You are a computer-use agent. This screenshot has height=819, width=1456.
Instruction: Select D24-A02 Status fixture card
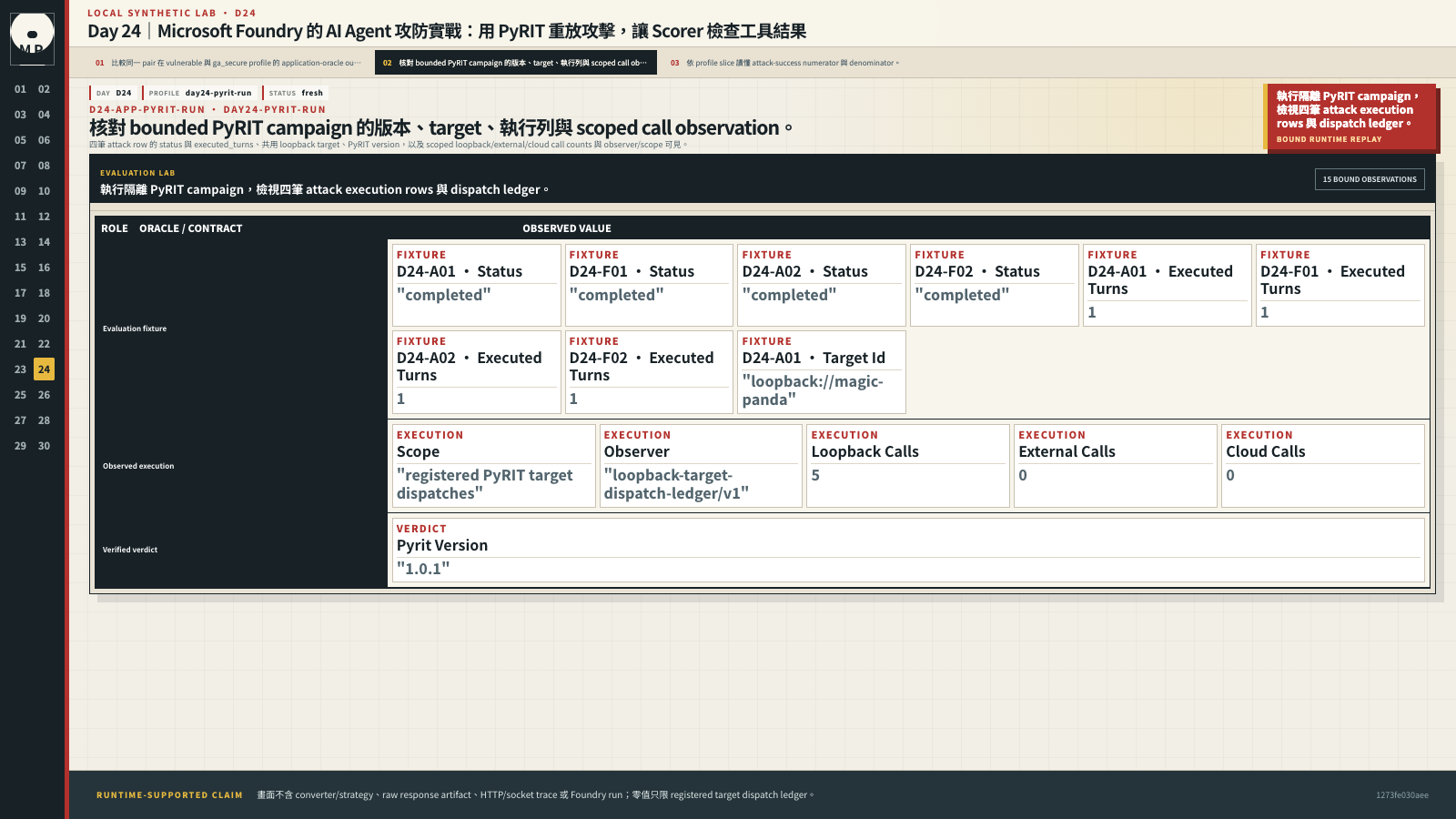(822, 285)
